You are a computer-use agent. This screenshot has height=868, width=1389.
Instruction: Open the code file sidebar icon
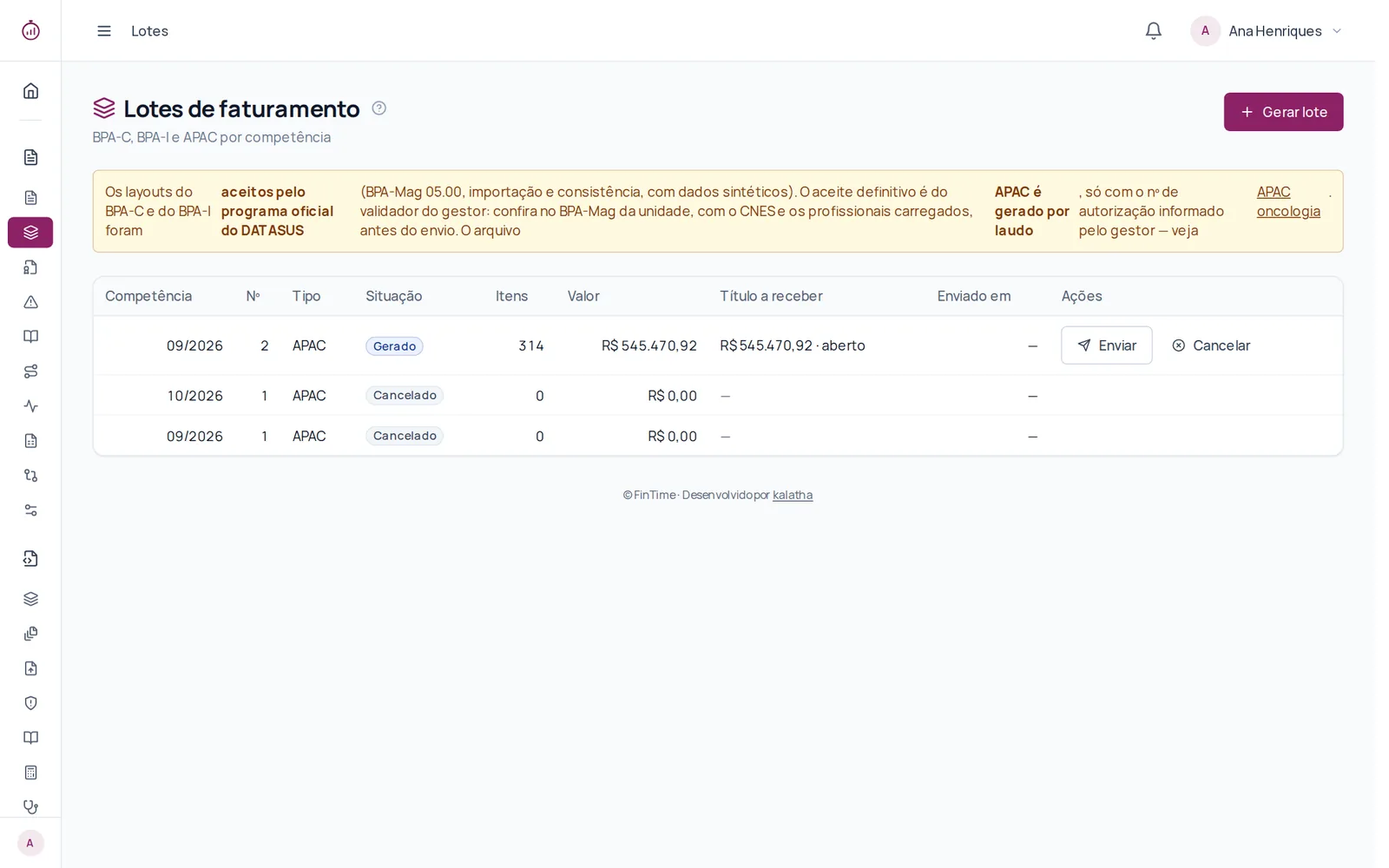click(x=30, y=559)
